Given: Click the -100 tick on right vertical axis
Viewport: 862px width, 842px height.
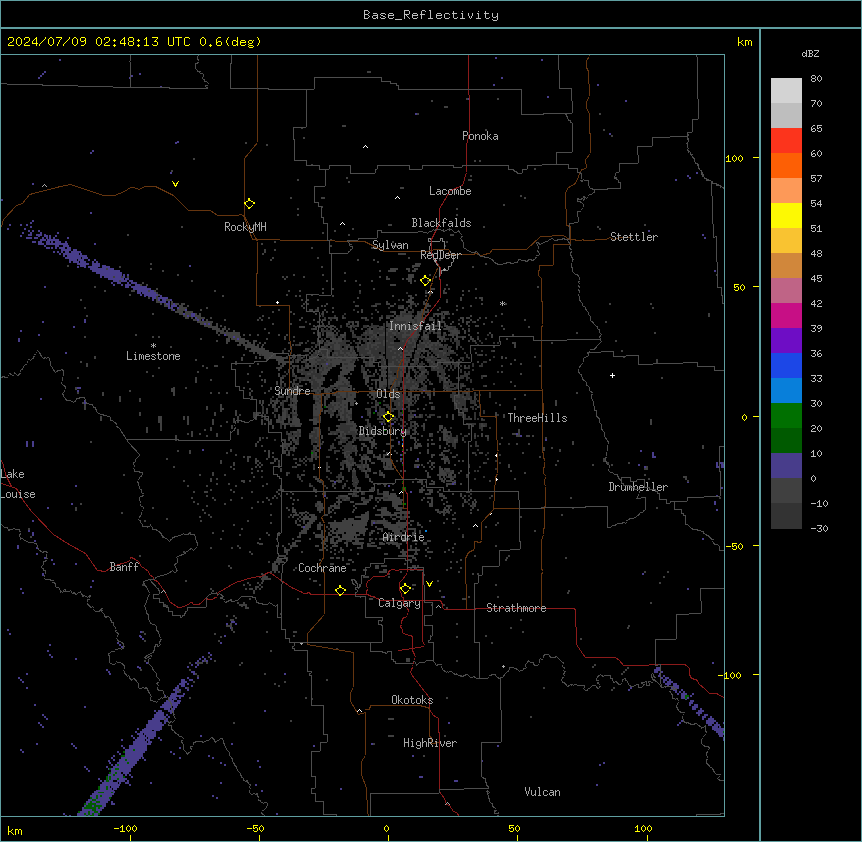Looking at the screenshot, I should tap(731, 675).
